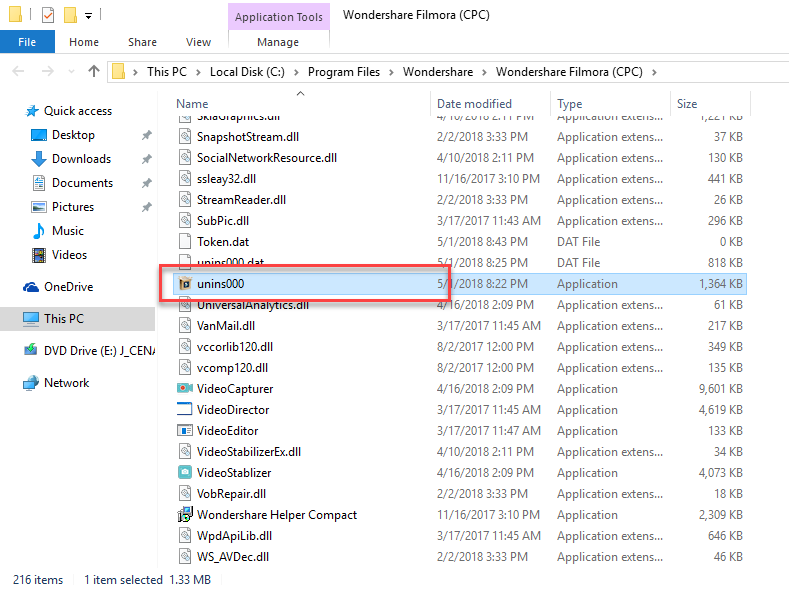Click Wondershare Filmora (CPC) breadcrumb segment
789x591 pixels.
[569, 72]
